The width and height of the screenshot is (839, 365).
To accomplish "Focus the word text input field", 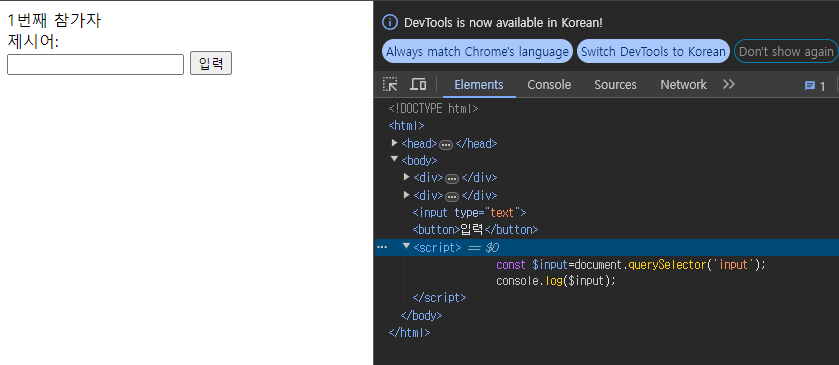I will coord(95,64).
